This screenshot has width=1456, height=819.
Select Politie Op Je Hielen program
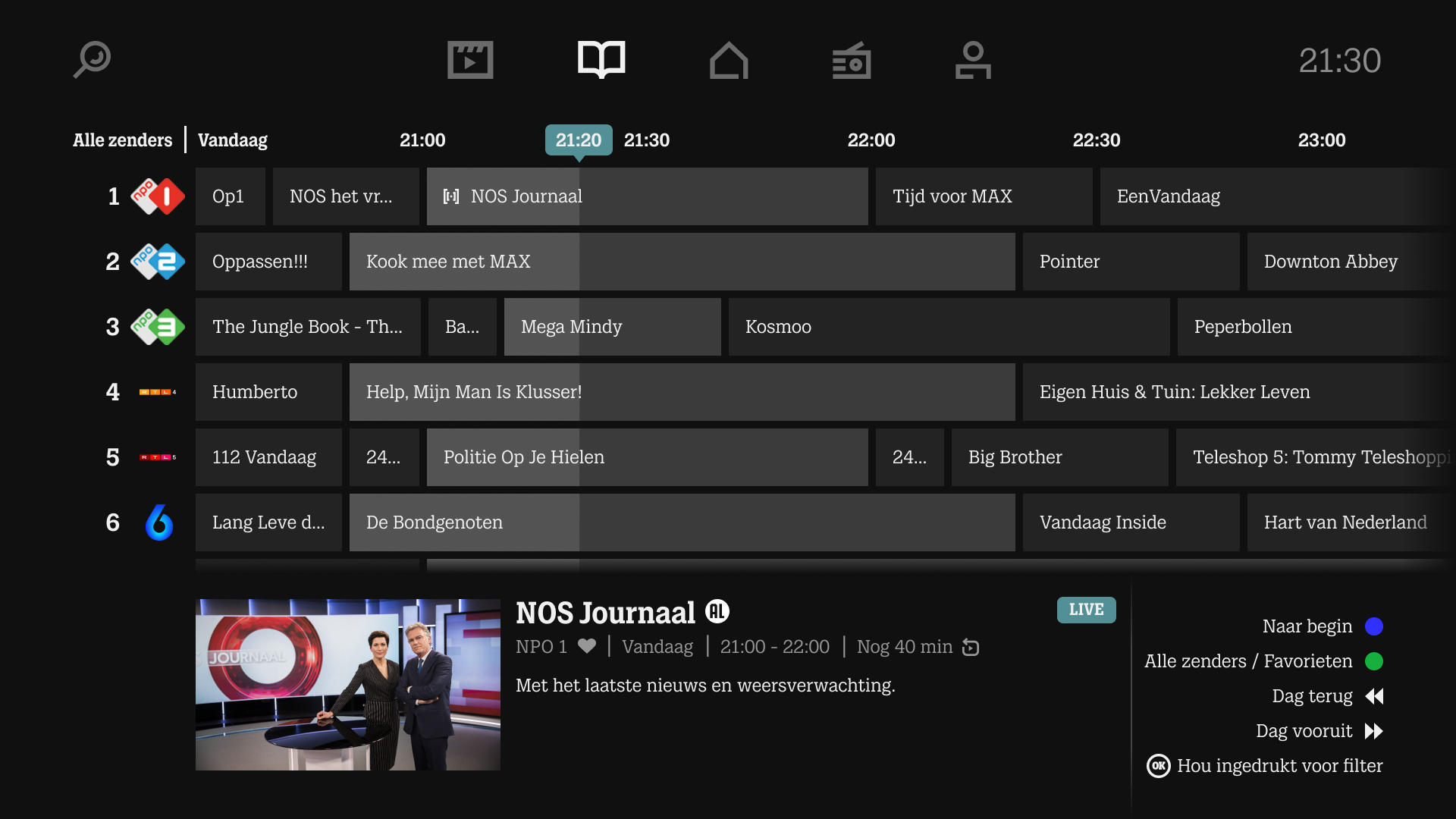648,457
